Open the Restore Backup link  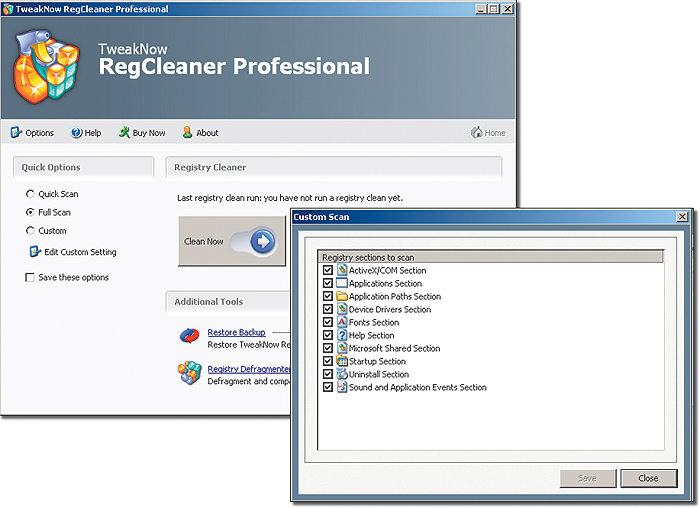coord(236,332)
